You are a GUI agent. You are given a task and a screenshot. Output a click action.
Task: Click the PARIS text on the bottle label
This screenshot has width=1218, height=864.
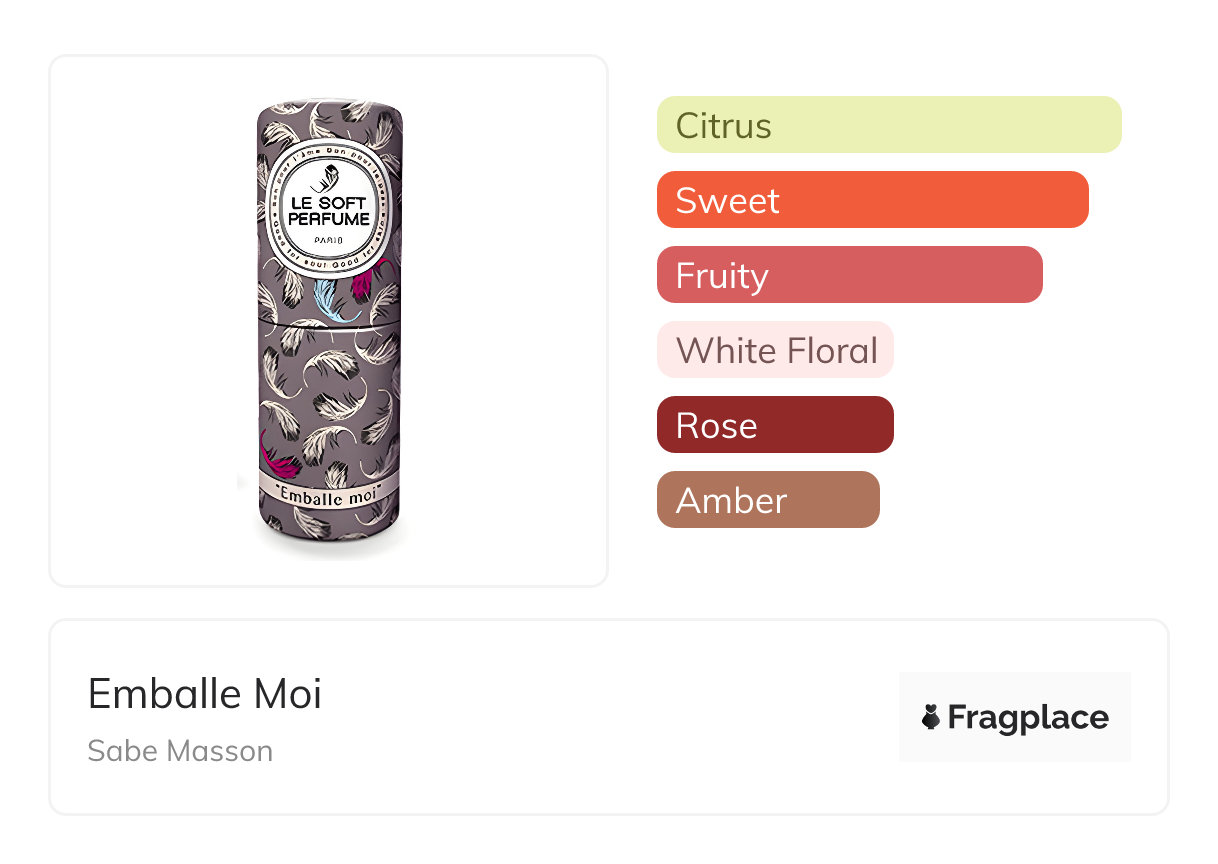point(329,241)
